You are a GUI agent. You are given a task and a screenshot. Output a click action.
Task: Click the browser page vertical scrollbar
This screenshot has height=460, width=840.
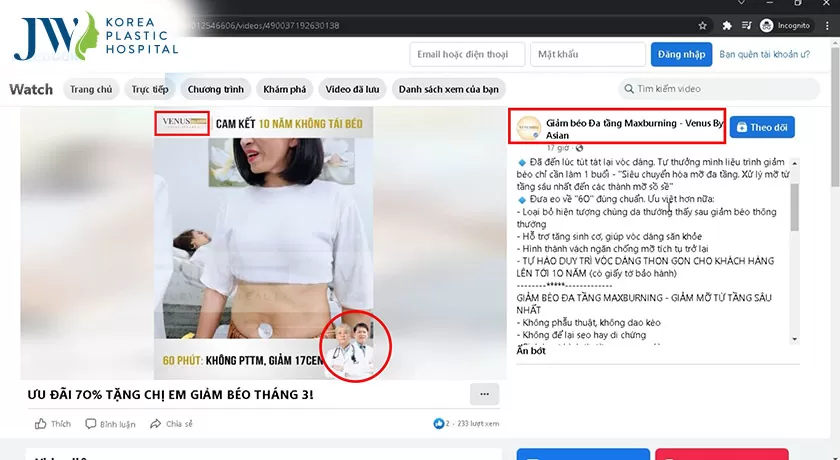point(835,115)
